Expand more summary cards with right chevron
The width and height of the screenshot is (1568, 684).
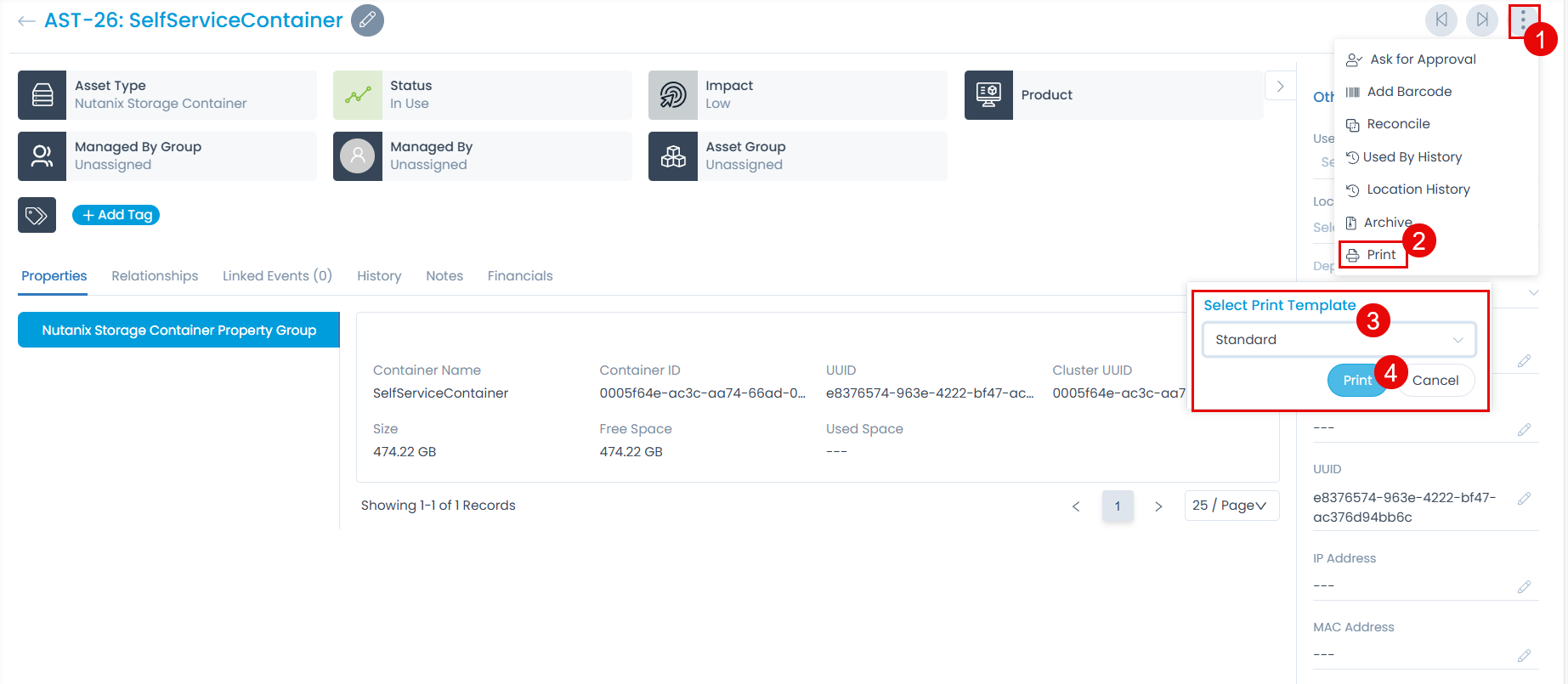(1280, 87)
